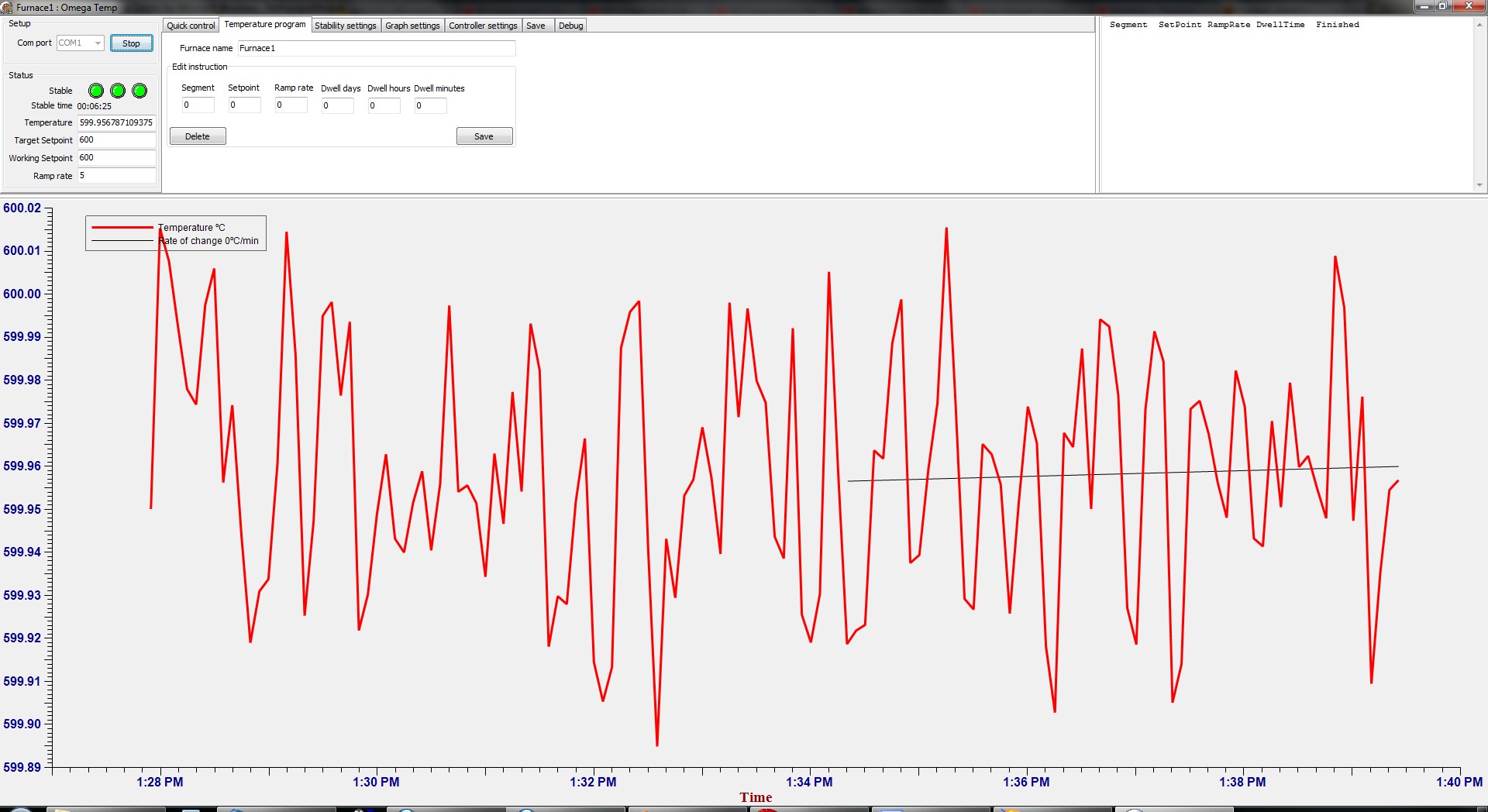Click the program list scrollbar up arrow
1488x812 pixels.
tap(1479, 25)
